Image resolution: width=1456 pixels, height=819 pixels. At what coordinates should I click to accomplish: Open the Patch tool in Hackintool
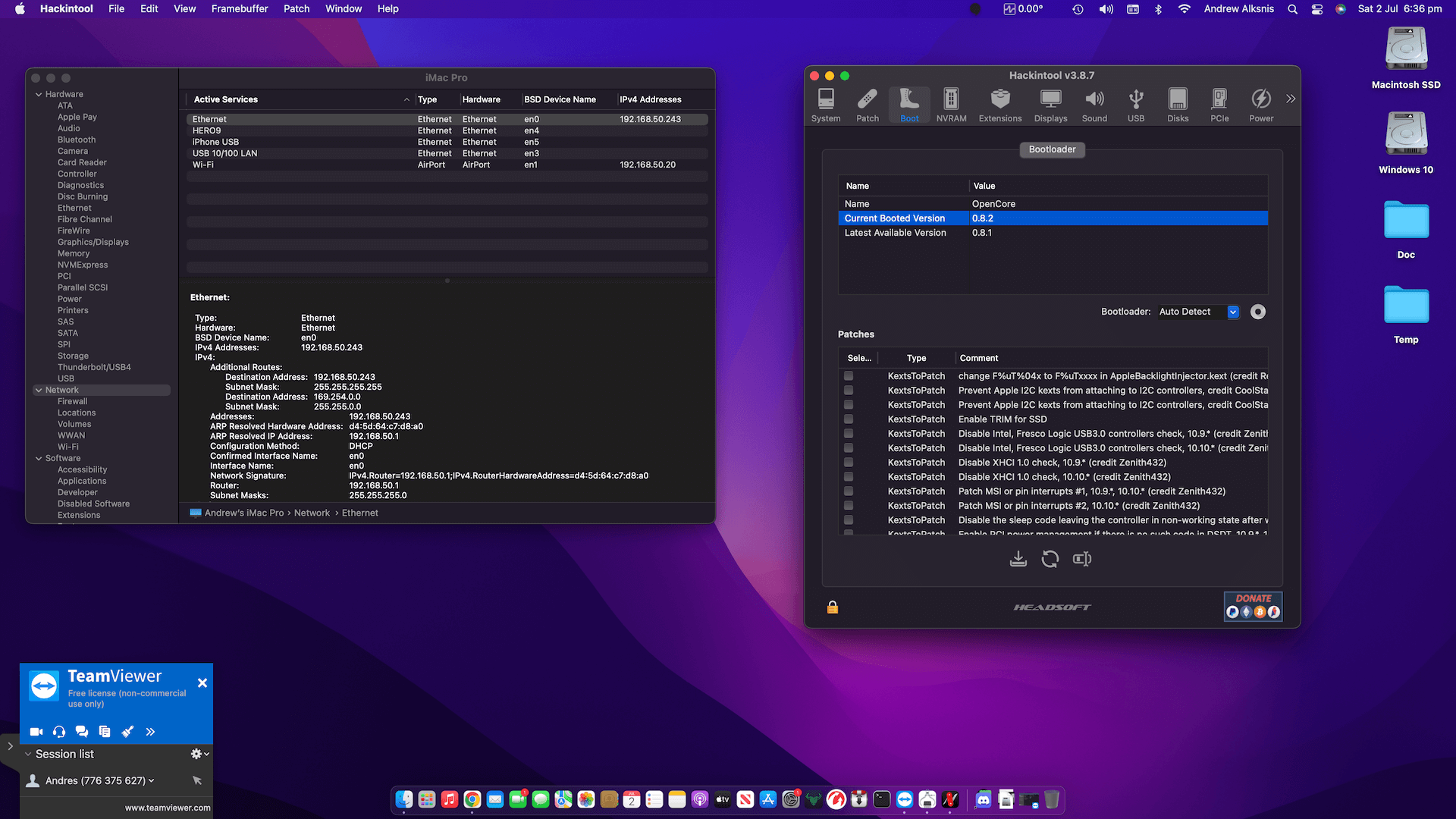coord(868,105)
